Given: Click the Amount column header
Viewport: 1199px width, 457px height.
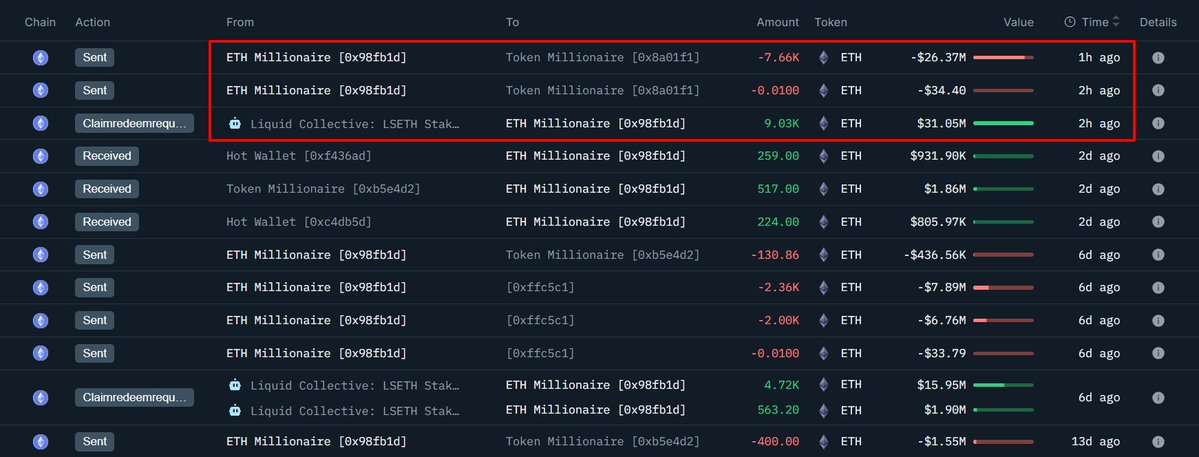Looking at the screenshot, I should (x=777, y=22).
